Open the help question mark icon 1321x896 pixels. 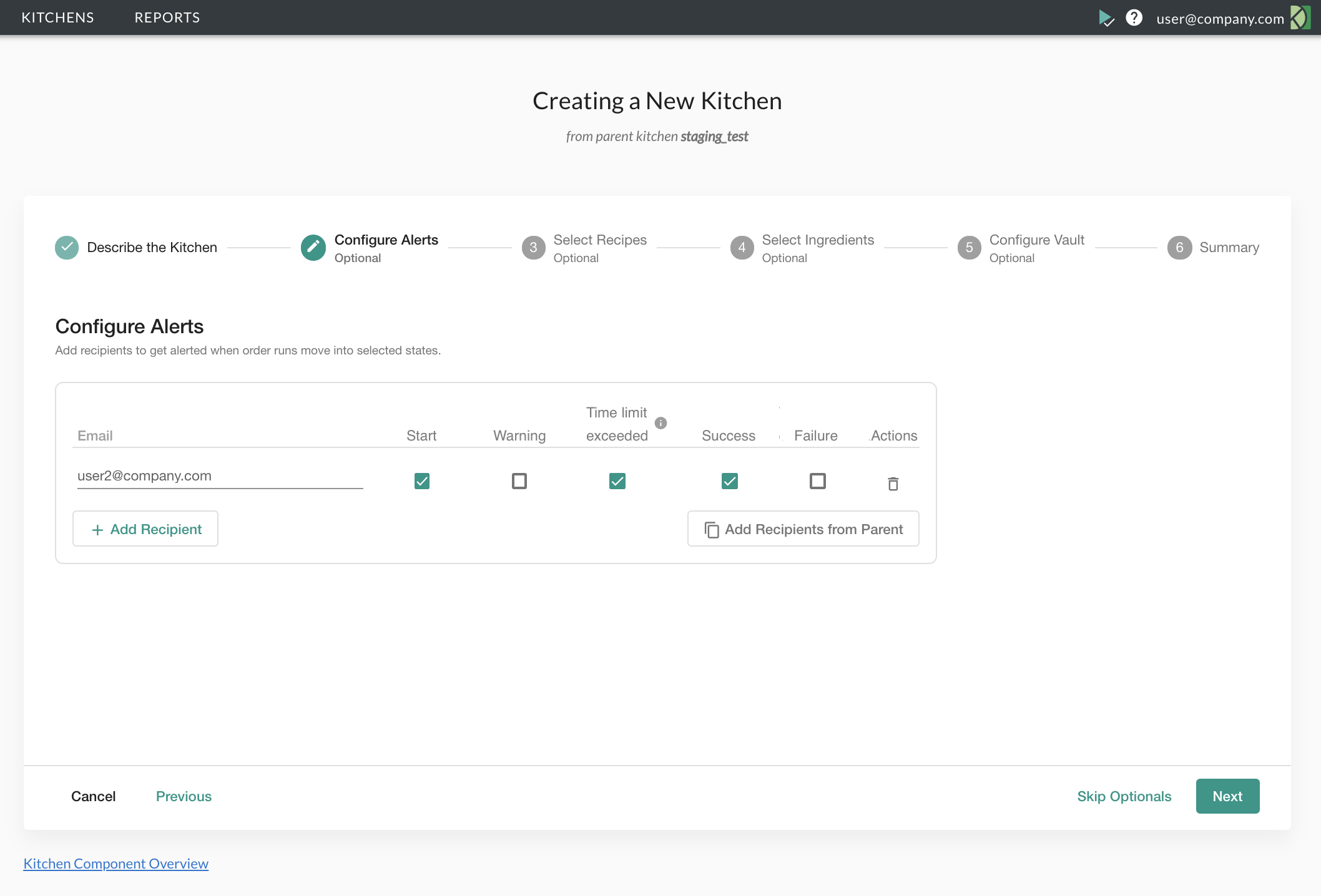click(x=1134, y=18)
